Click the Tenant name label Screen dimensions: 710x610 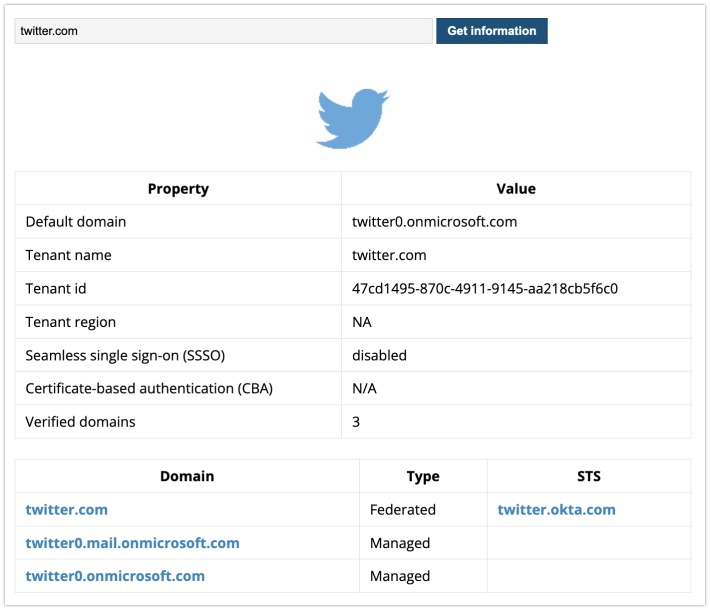pos(68,255)
